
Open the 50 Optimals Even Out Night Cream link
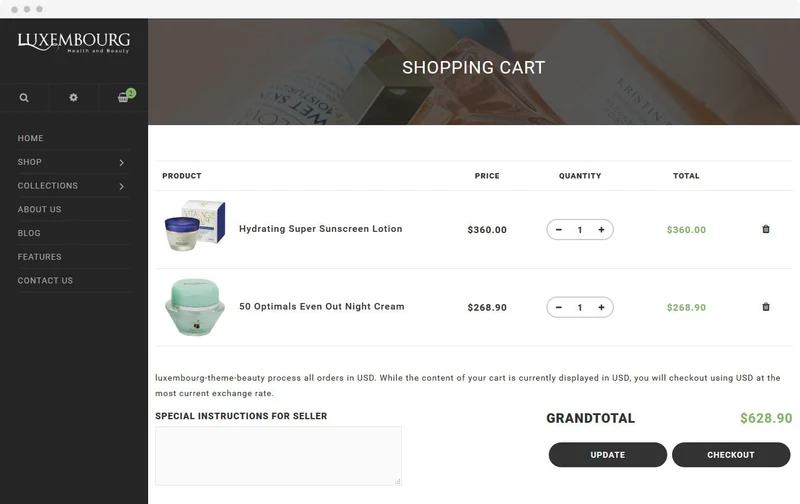[321, 307]
